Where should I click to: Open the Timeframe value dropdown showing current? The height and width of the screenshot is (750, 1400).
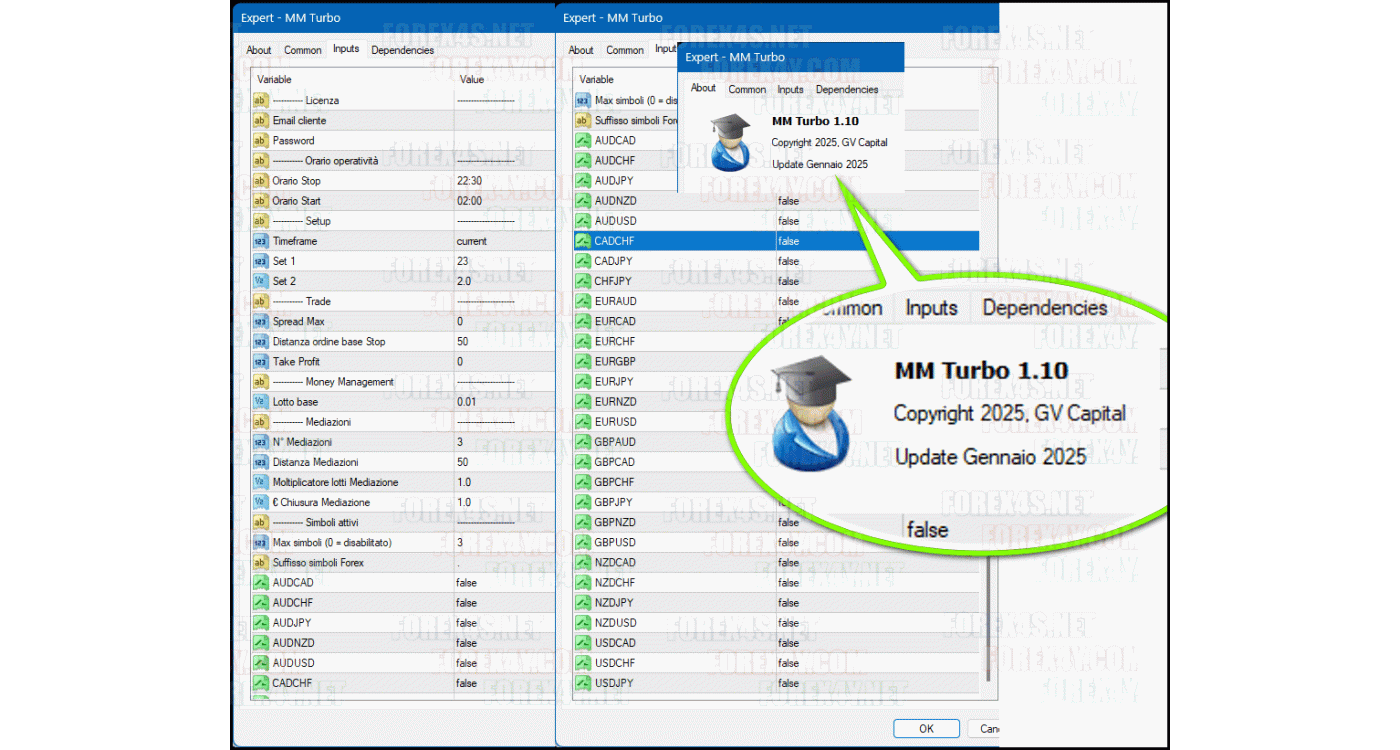click(472, 241)
